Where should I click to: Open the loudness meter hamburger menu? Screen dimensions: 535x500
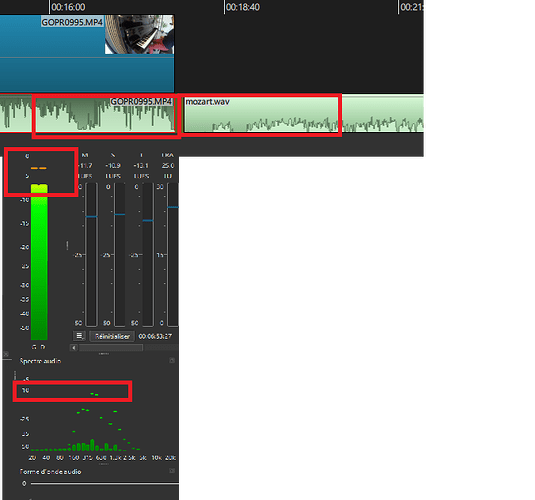[x=79, y=336]
